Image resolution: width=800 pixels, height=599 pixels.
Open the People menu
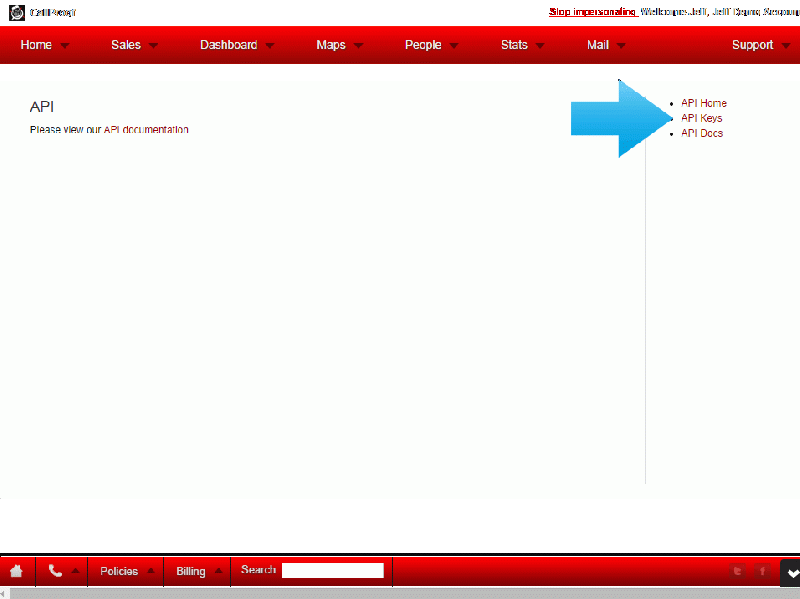click(431, 45)
